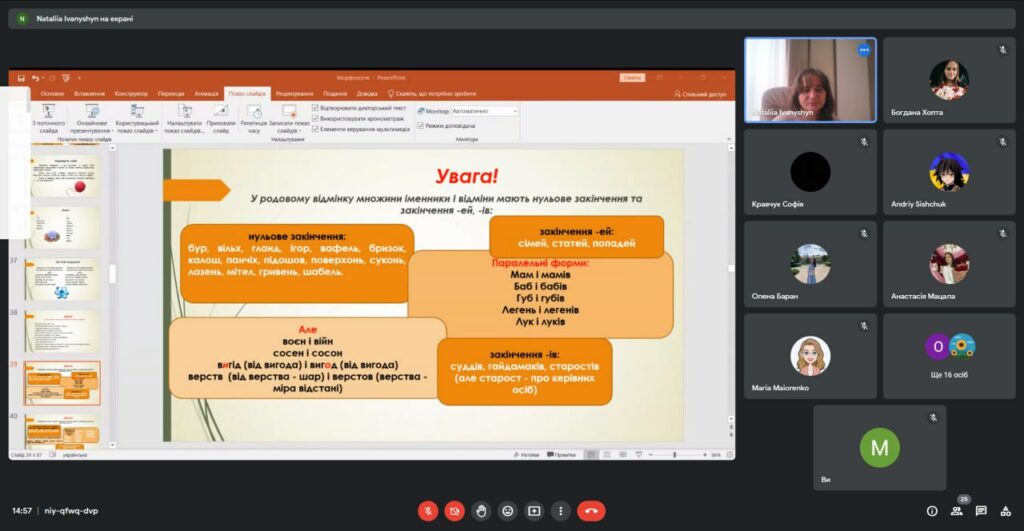Switch to the Анімація ribbon tab

pyautogui.click(x=206, y=94)
